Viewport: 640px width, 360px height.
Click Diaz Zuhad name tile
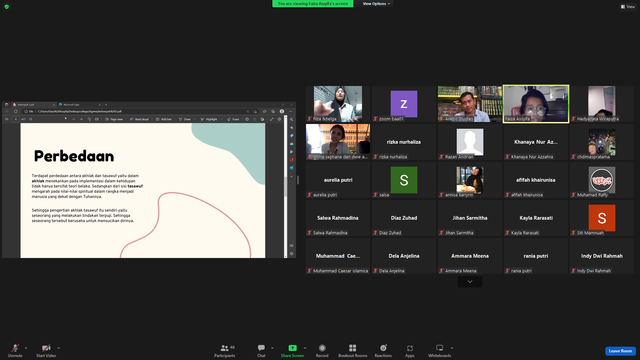point(404,218)
